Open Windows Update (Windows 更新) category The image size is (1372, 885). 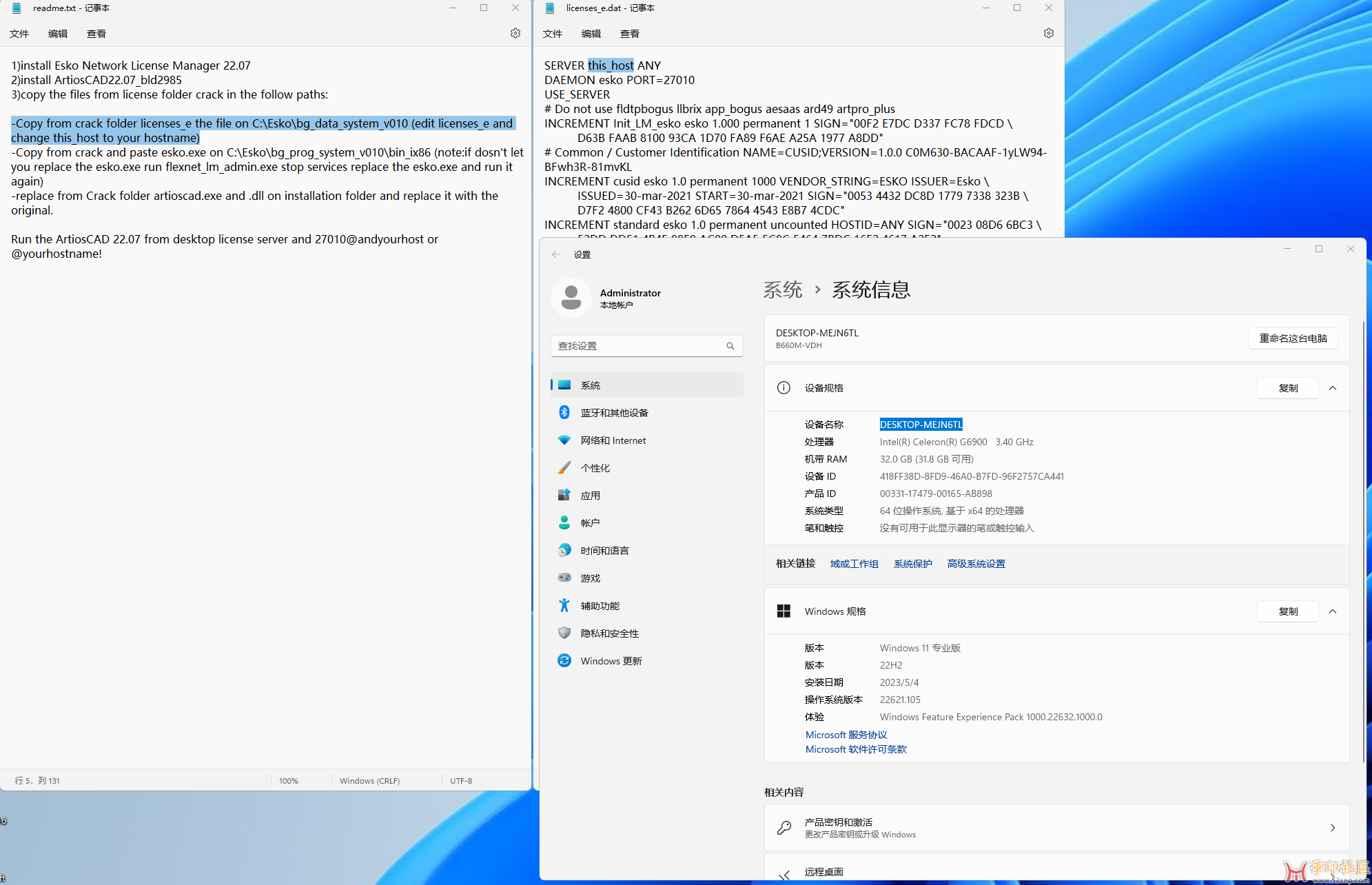click(x=647, y=661)
